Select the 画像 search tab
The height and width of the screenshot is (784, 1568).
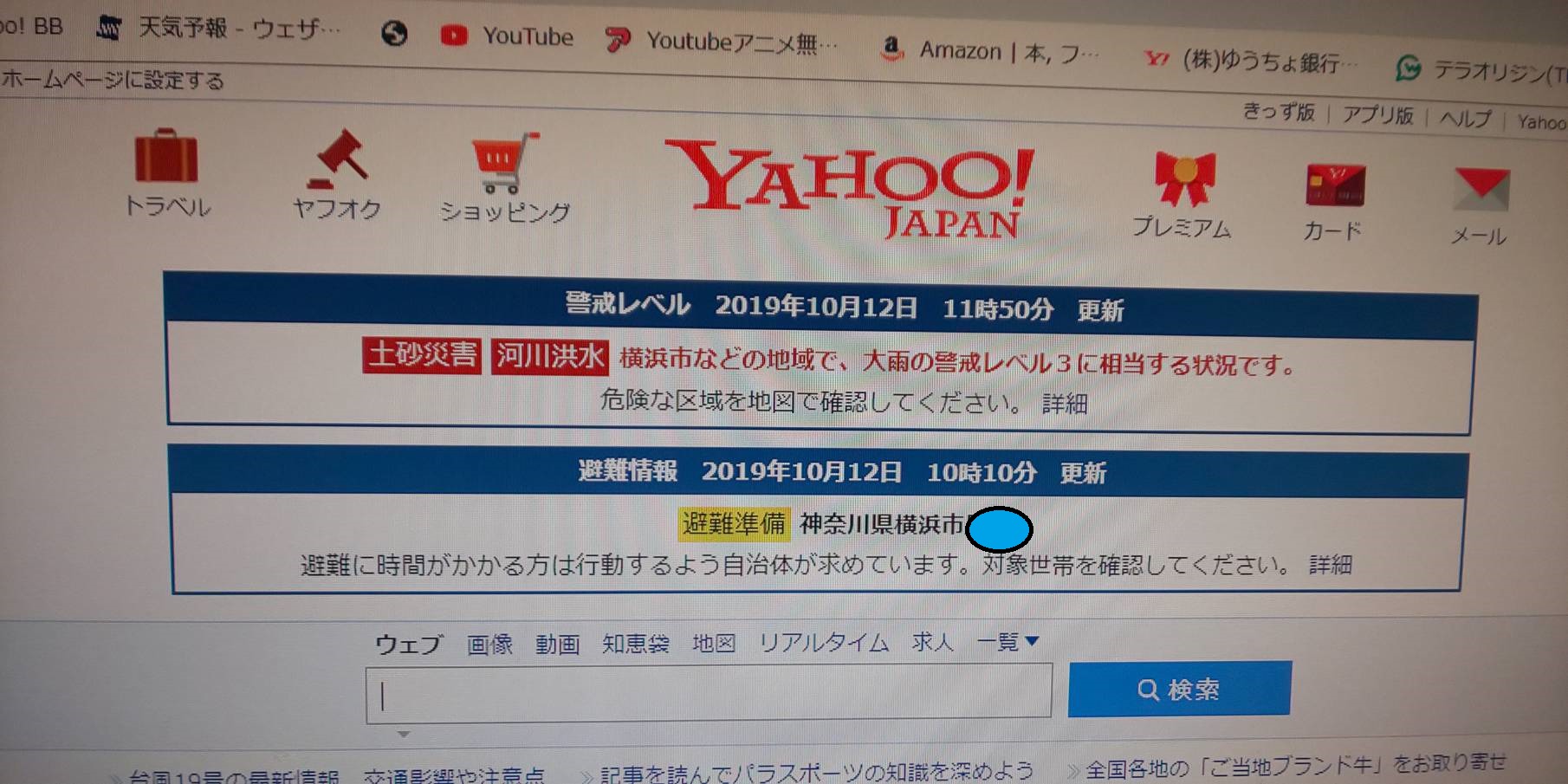[x=489, y=644]
